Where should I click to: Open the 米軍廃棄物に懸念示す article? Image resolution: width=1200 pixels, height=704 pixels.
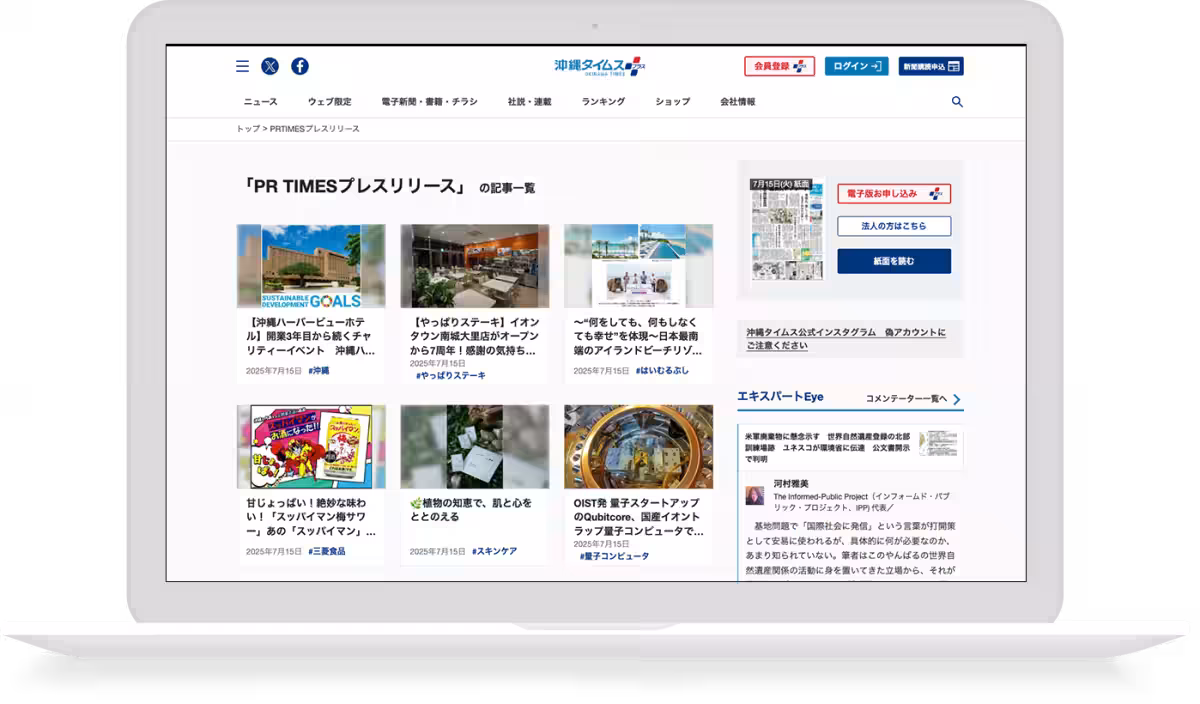tap(828, 448)
